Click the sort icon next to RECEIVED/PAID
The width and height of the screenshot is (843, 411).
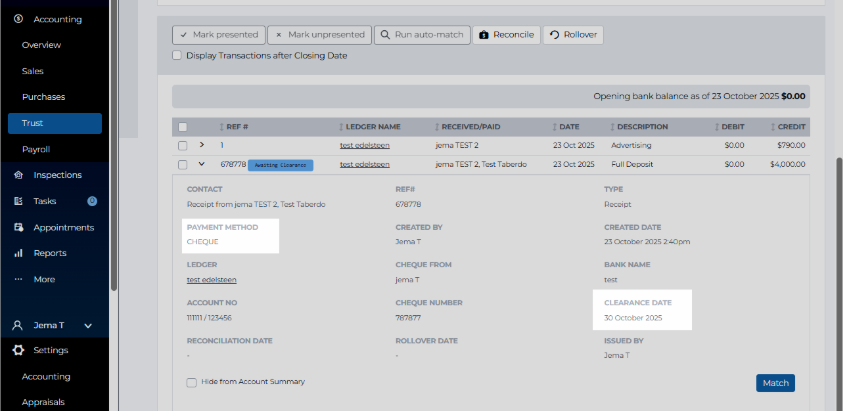point(437,127)
